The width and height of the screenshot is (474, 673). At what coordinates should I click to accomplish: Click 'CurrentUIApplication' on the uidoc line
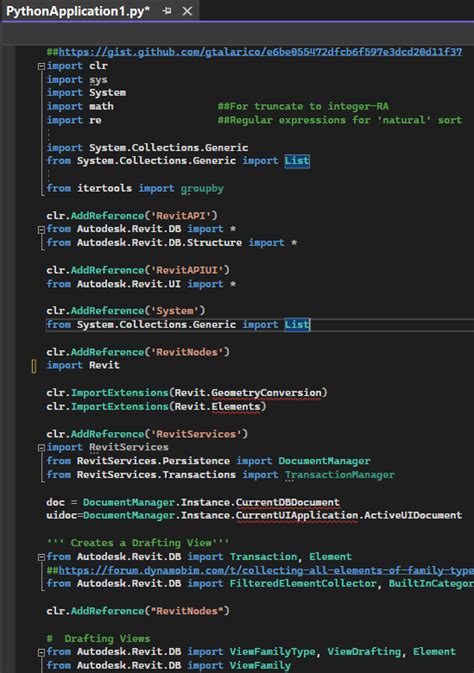pos(297,515)
